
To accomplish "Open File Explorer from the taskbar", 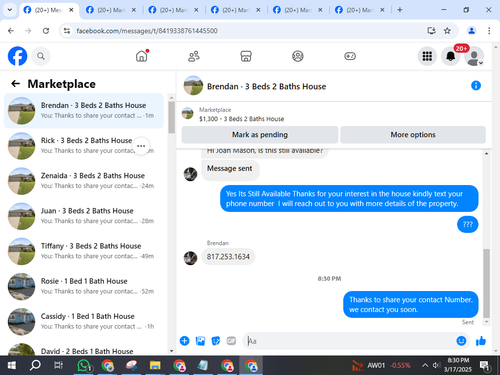I will pos(155,366).
